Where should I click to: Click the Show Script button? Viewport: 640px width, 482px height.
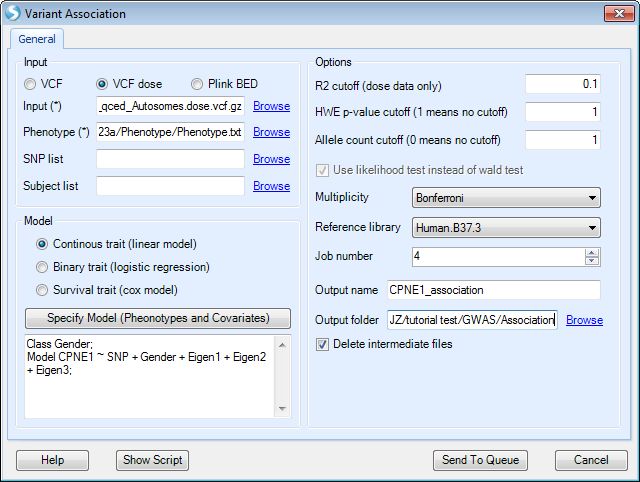[x=153, y=460]
